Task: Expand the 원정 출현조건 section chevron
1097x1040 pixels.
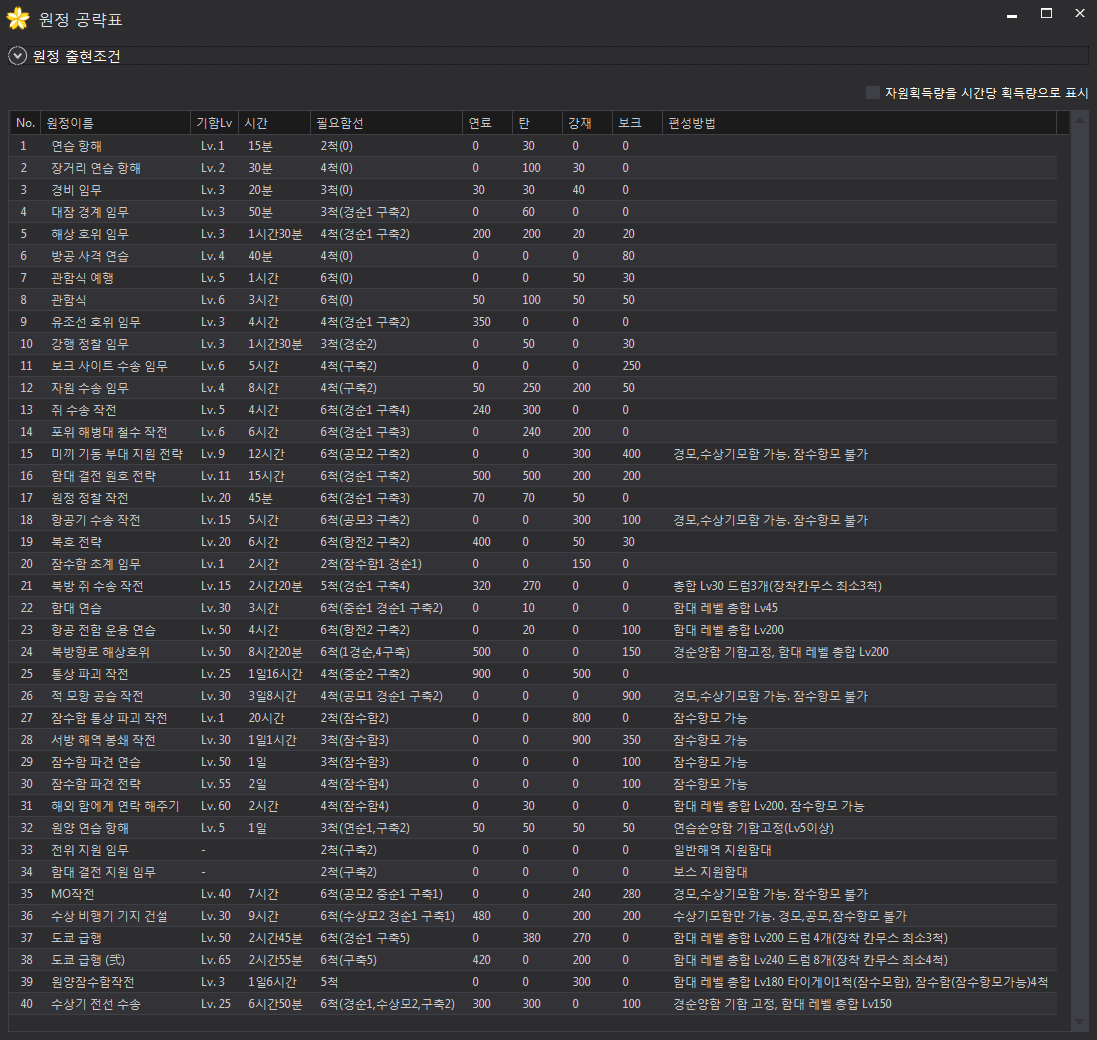Action: [17, 56]
